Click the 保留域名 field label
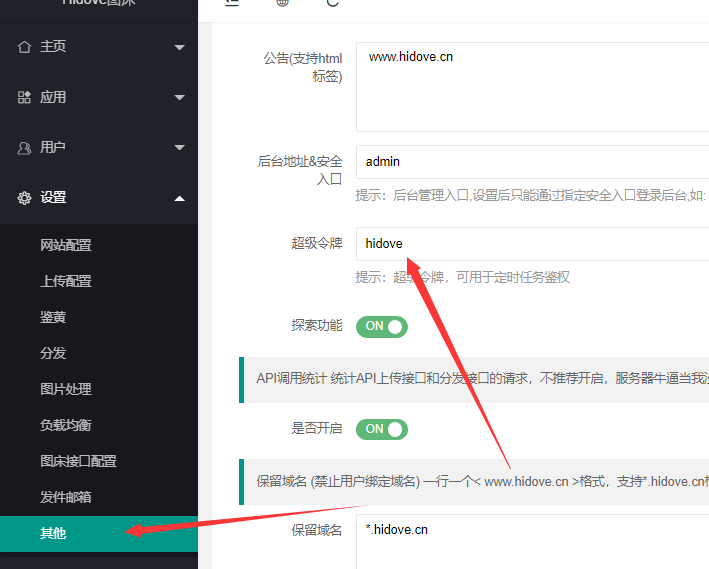This screenshot has width=709, height=569. 317,530
